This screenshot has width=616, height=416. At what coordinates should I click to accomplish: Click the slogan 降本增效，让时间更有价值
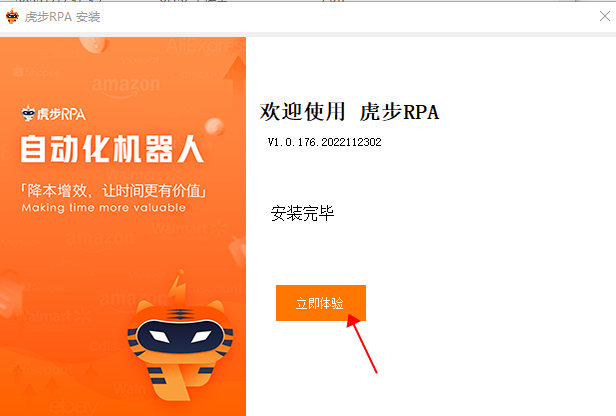(x=114, y=191)
